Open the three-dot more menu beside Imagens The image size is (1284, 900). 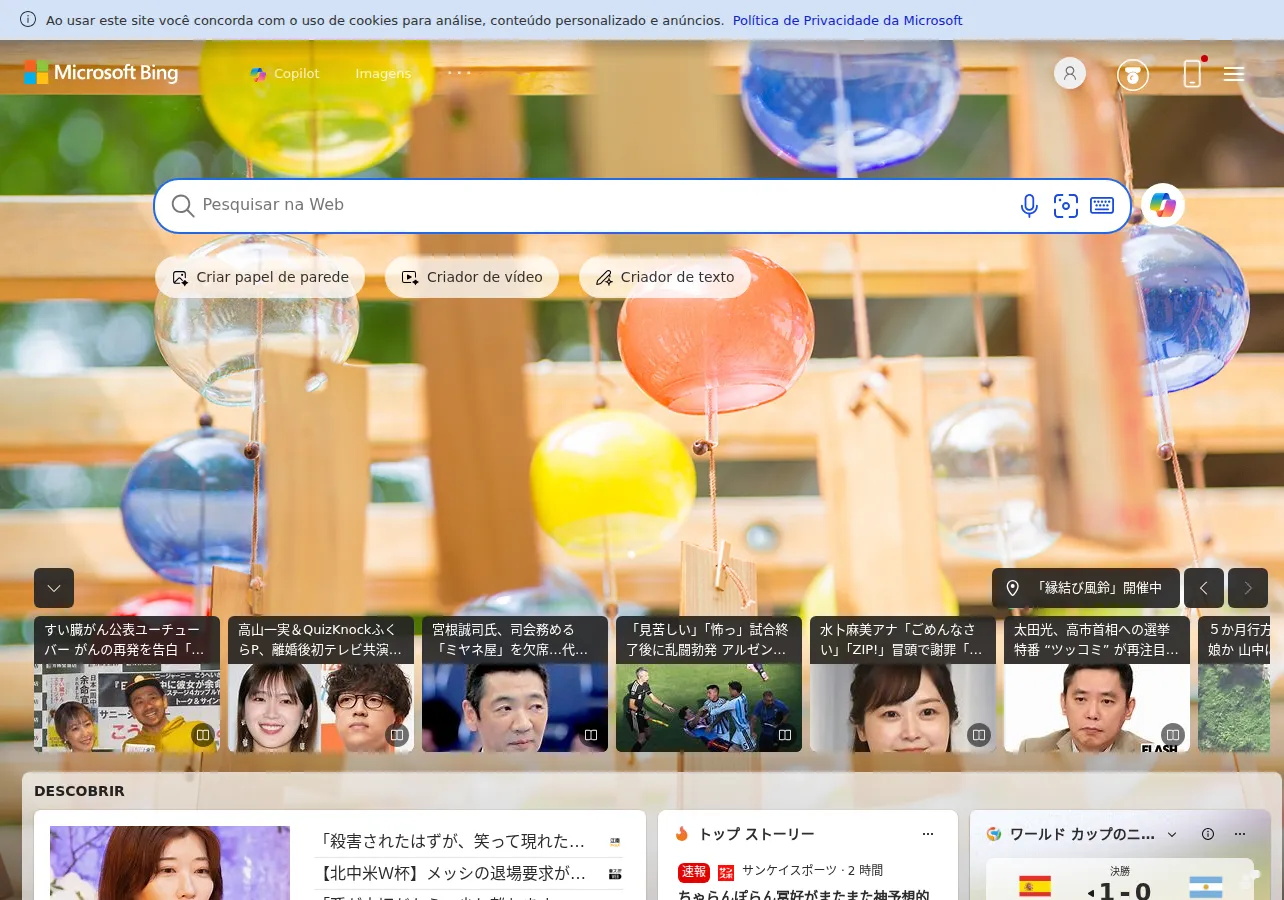coord(459,73)
